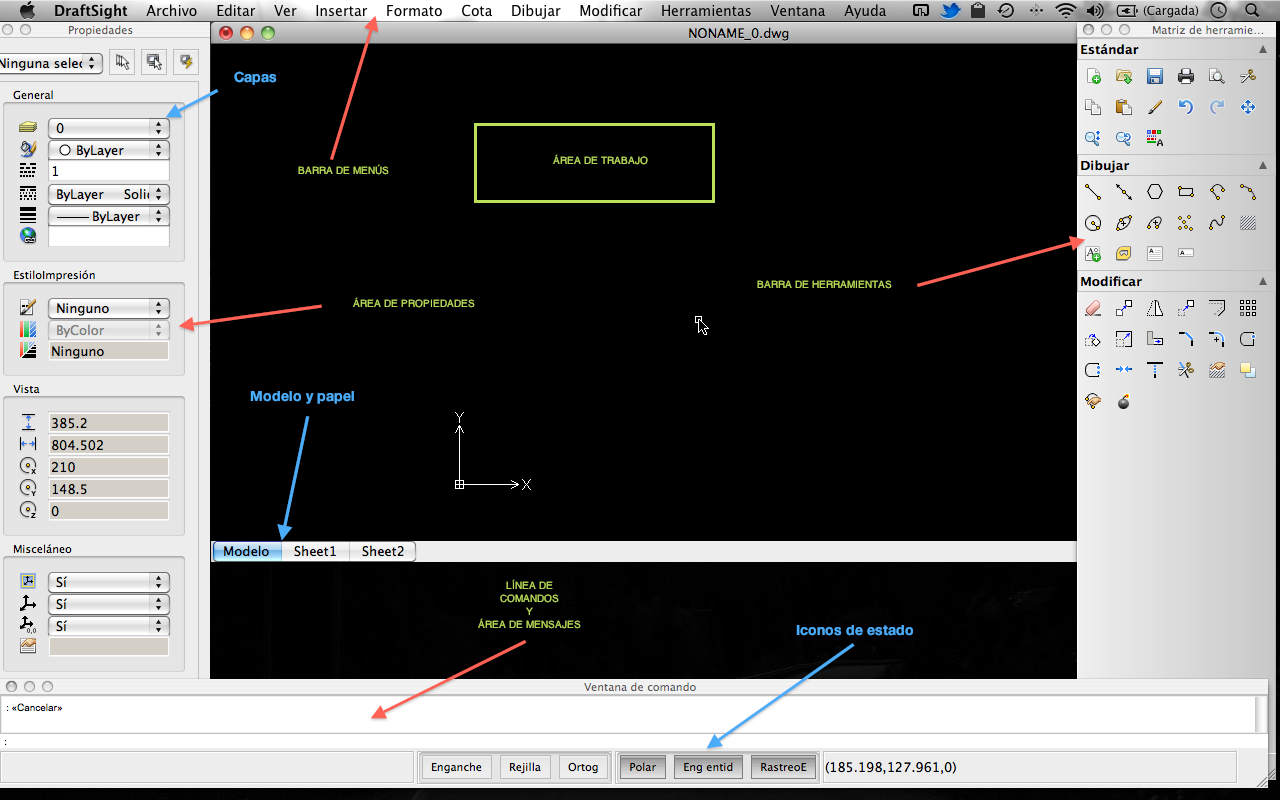Pick the Mirror tool in Modificar
Screen dimensions: 1280x800
point(1155,309)
